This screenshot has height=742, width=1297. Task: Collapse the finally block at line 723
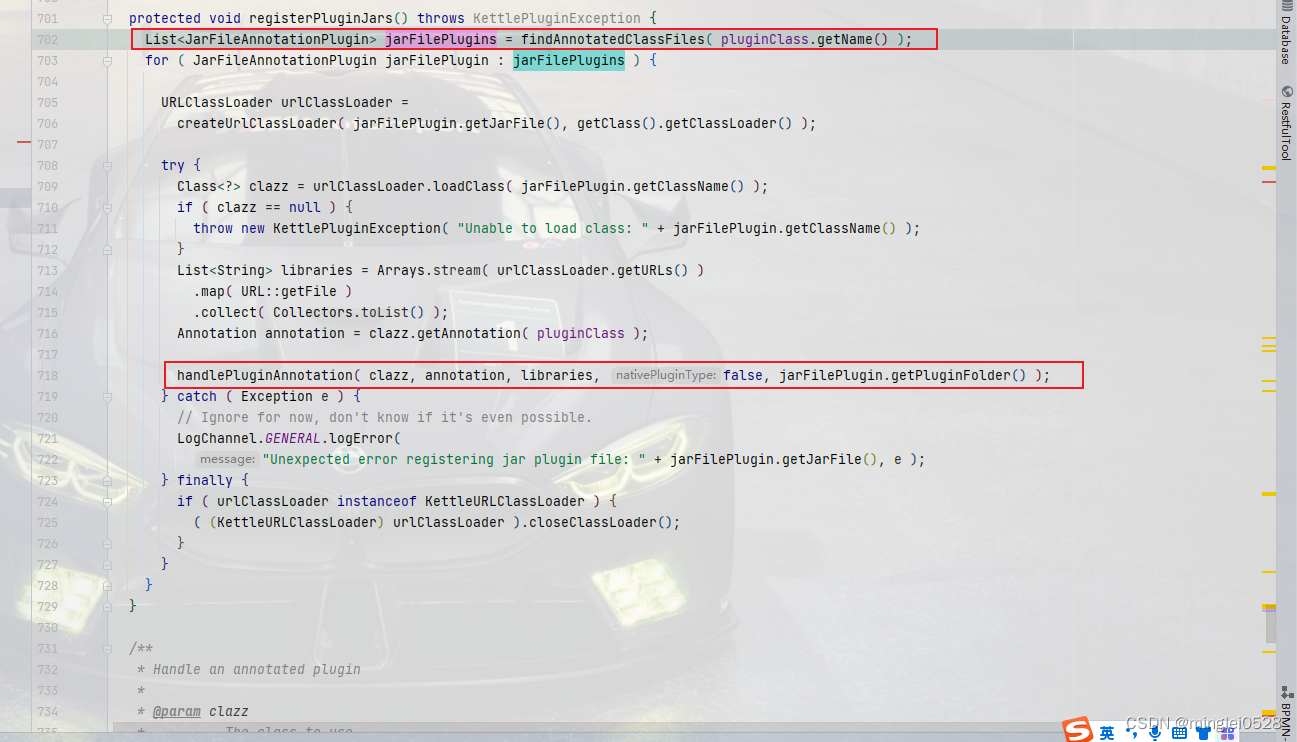(105, 480)
